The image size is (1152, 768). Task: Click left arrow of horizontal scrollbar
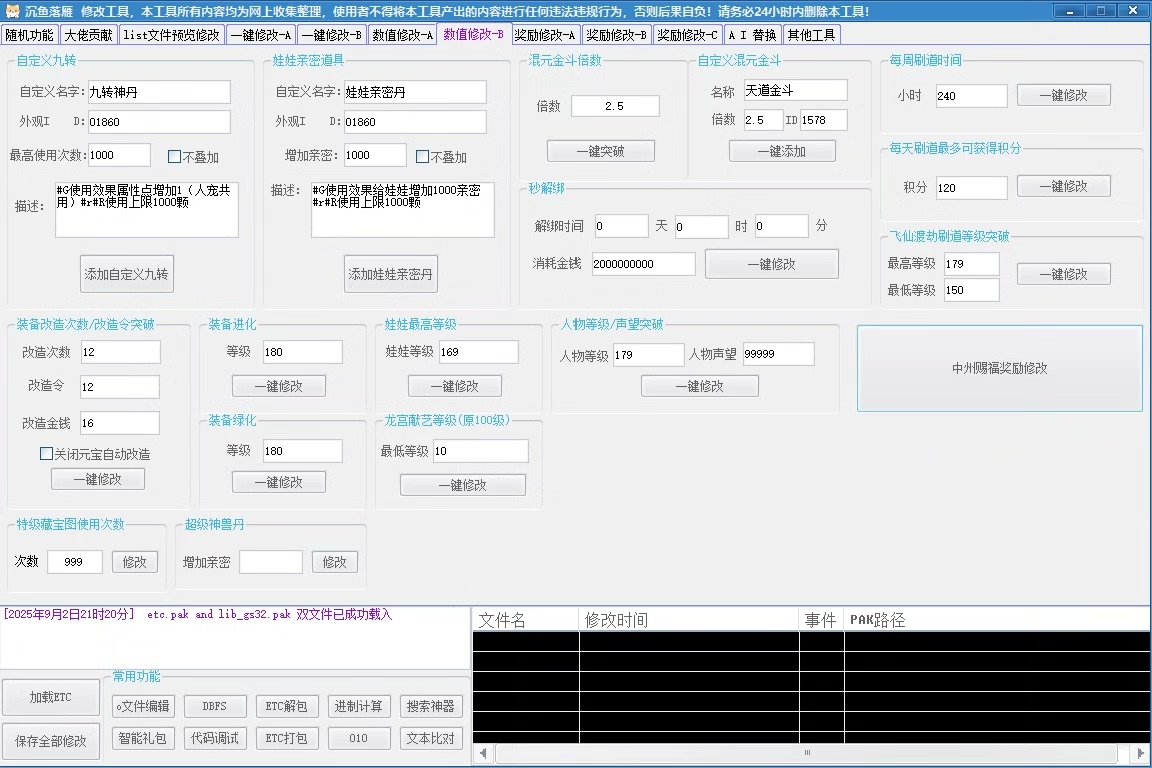483,753
